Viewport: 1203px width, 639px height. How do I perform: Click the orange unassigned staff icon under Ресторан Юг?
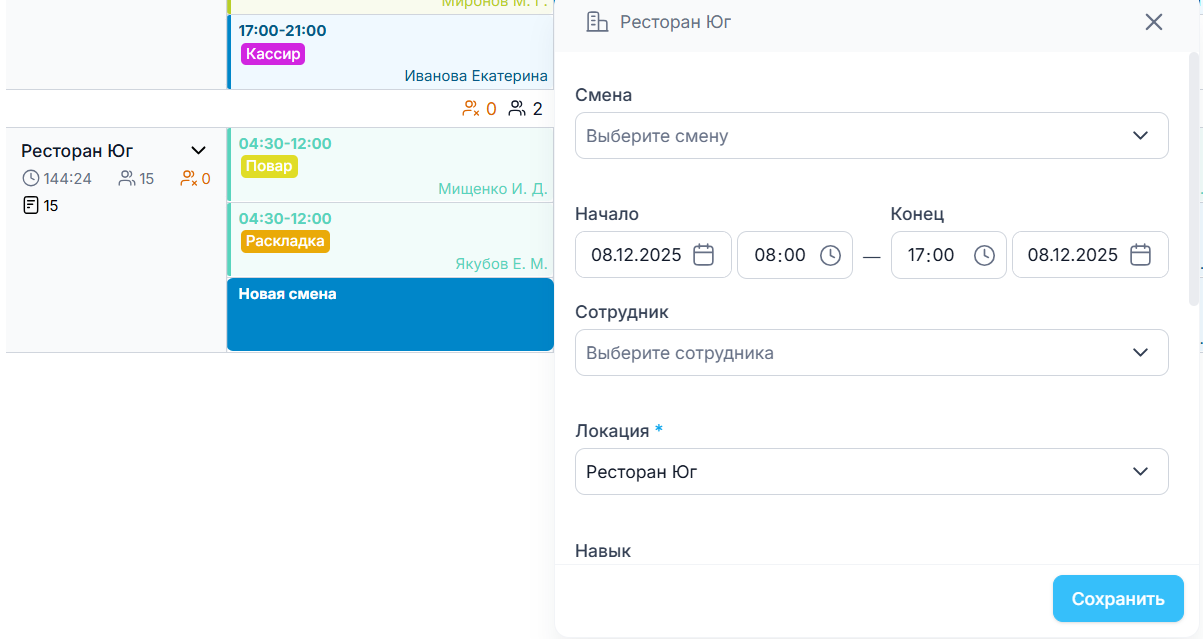[x=188, y=179]
